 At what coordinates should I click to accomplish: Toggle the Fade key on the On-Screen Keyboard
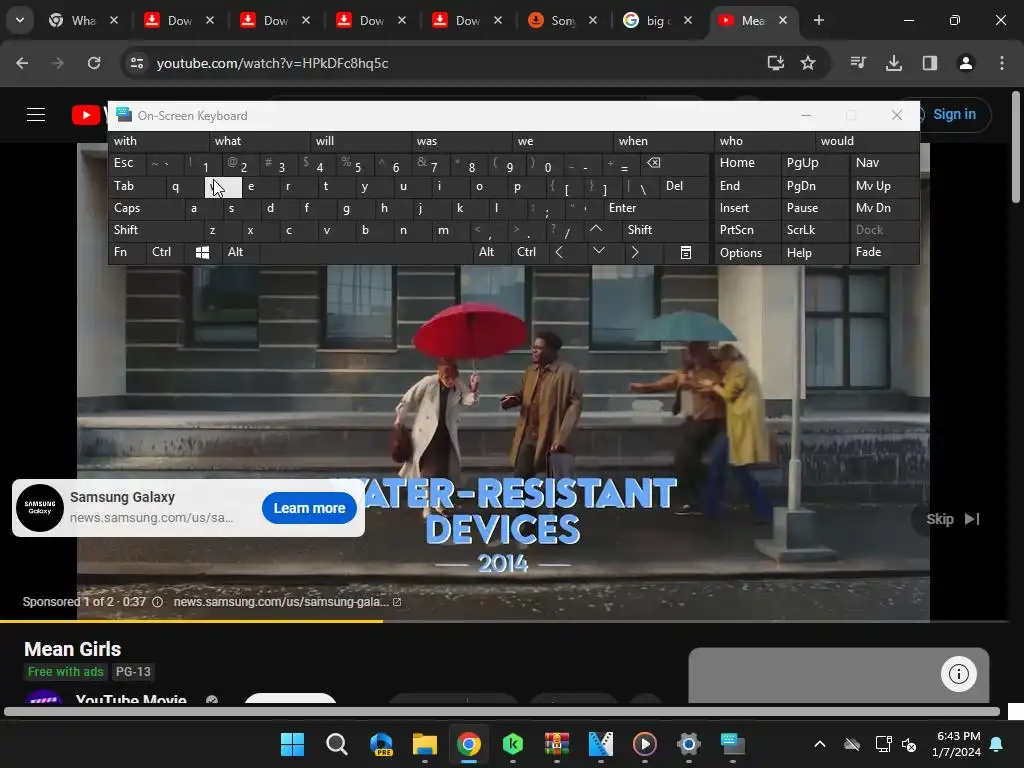point(884,252)
